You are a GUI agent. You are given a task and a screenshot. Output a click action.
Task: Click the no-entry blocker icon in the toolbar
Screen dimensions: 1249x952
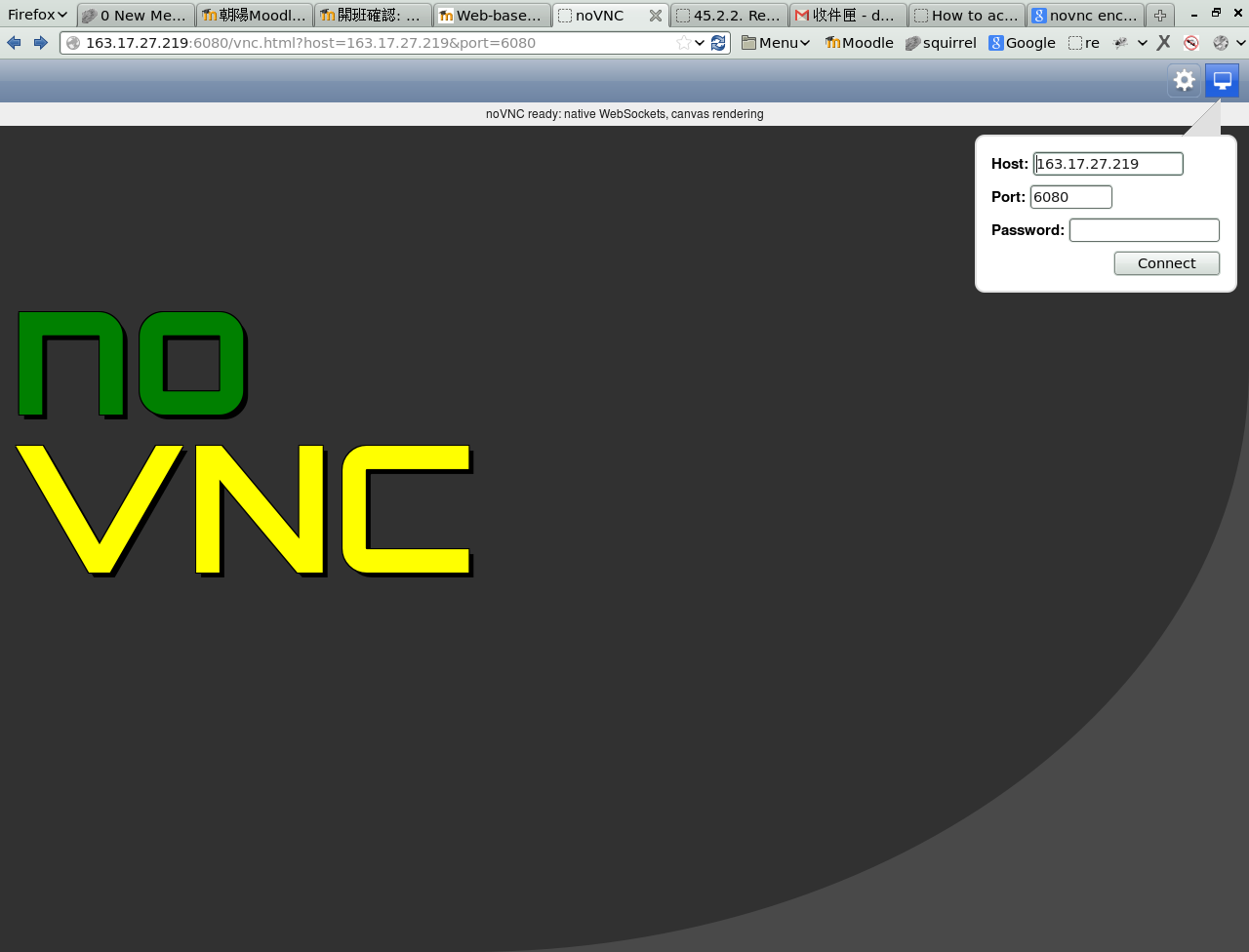(1190, 43)
